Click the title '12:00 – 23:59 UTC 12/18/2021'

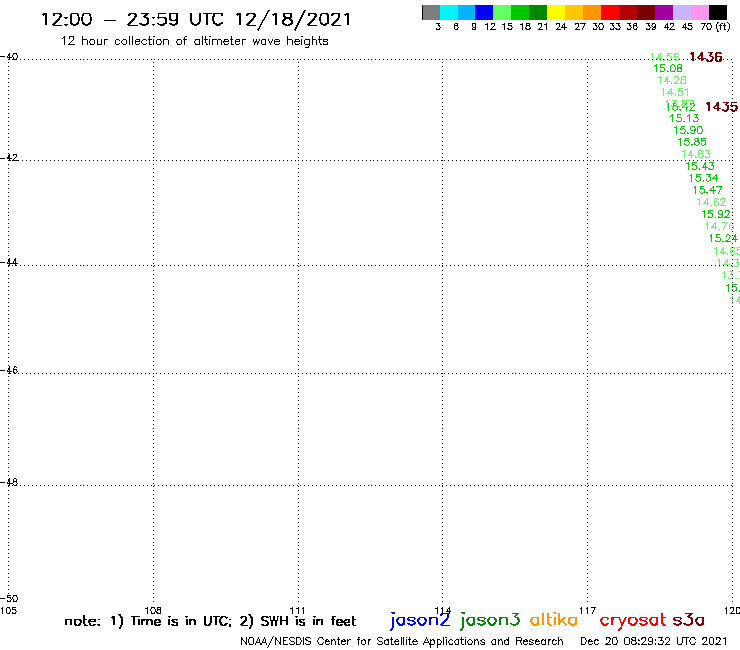[196, 20]
